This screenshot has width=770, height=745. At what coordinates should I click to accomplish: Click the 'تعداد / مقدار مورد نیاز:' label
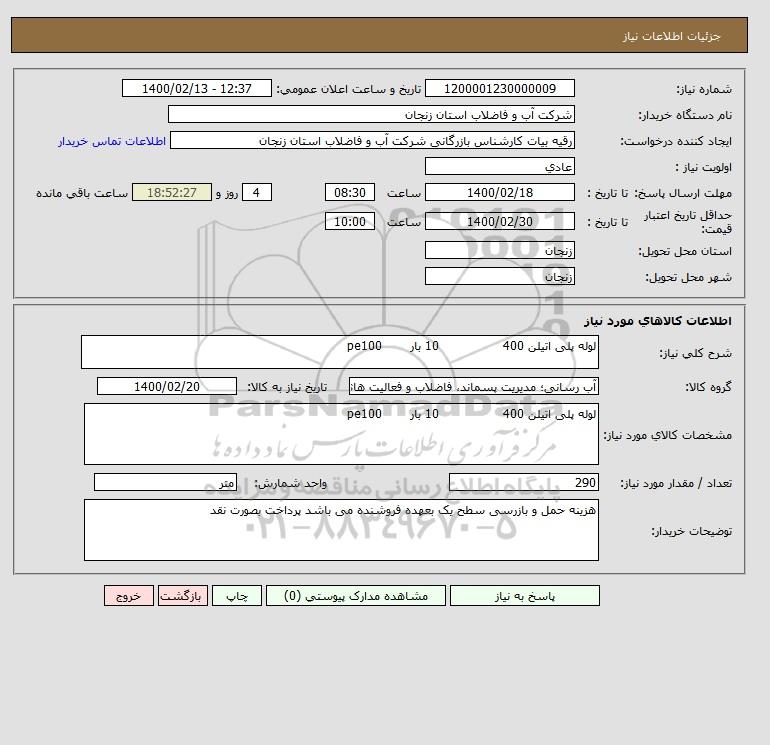[x=676, y=484]
